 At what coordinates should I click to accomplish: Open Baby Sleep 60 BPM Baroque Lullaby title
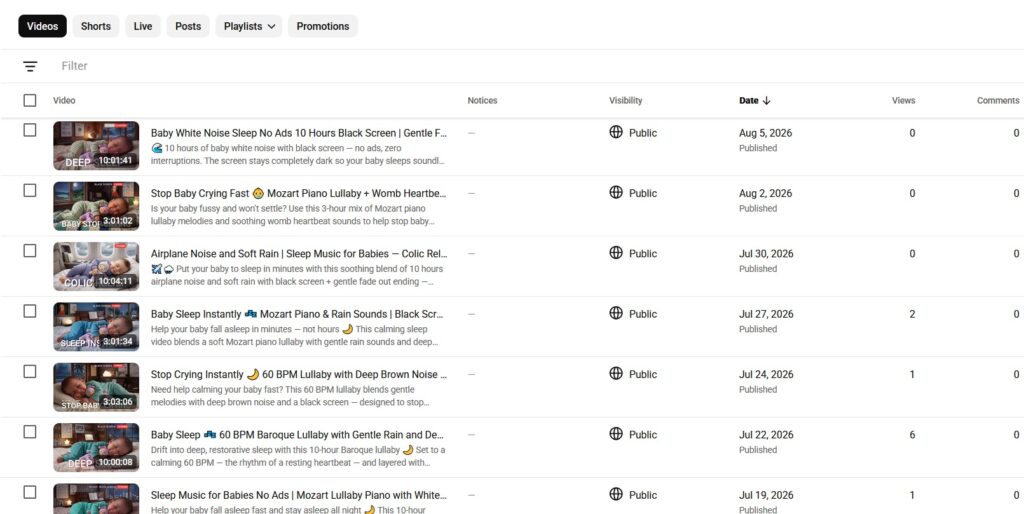299,434
